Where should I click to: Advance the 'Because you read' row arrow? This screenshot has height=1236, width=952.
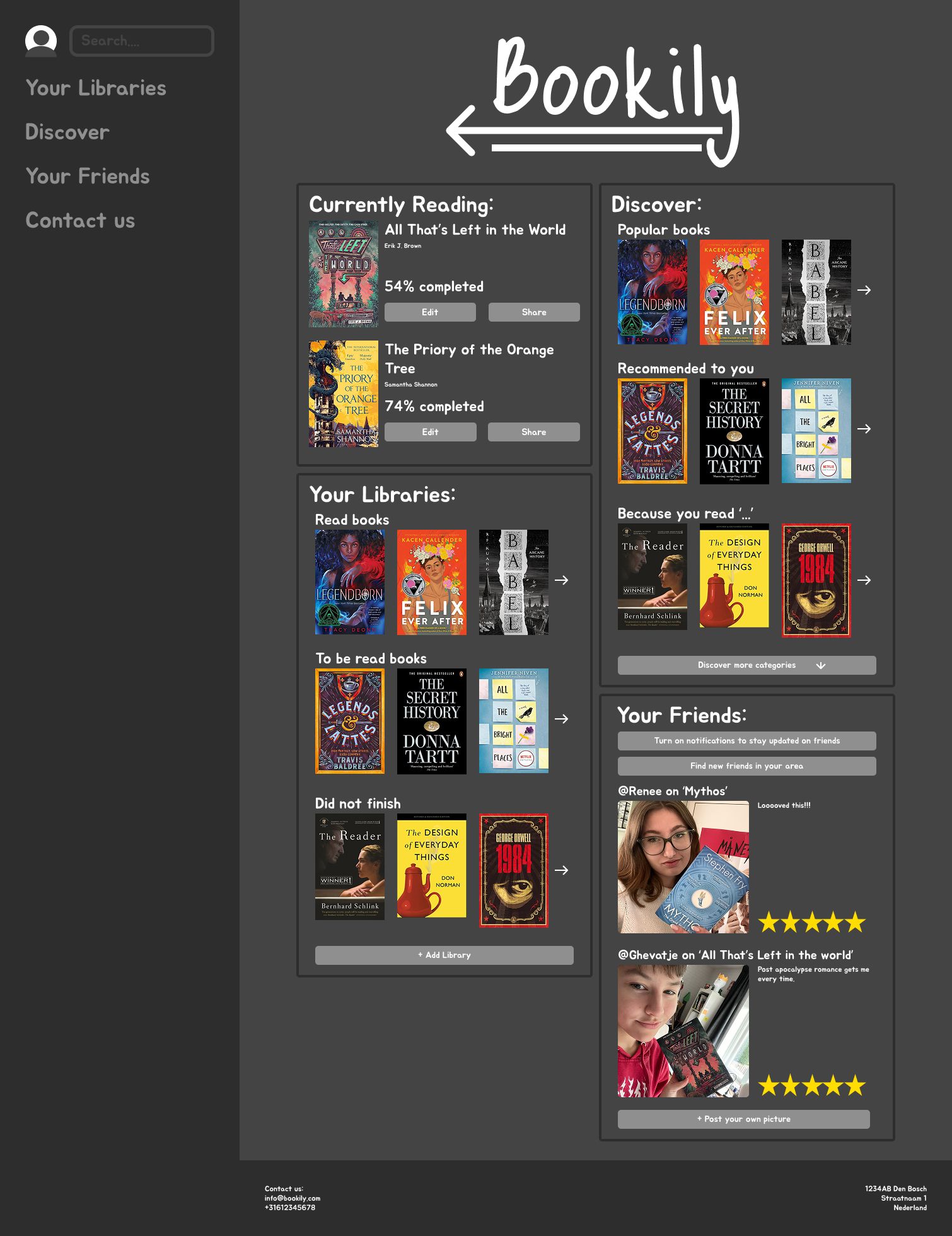864,580
